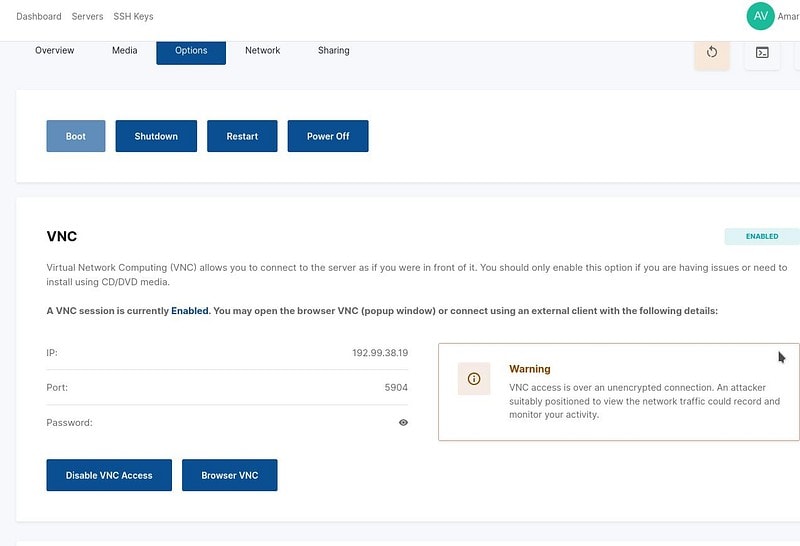Launch Browser VNC

(230, 475)
